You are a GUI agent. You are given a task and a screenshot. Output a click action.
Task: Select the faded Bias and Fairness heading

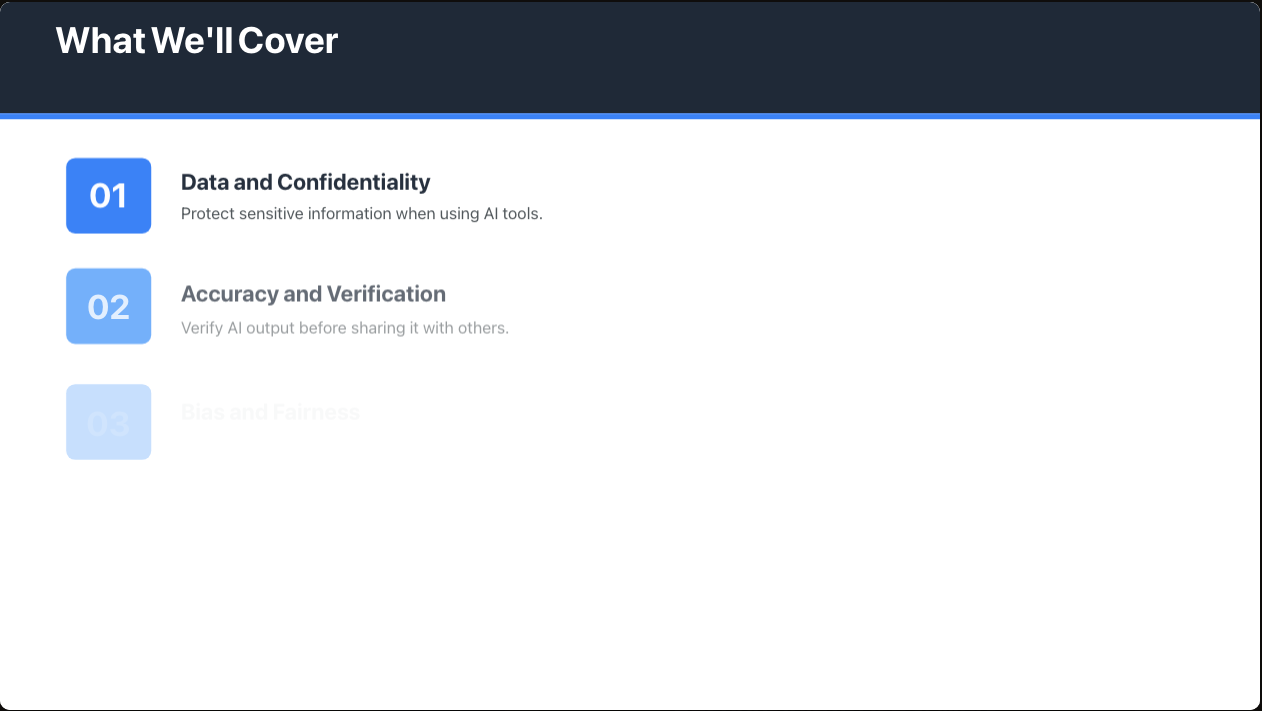(270, 412)
